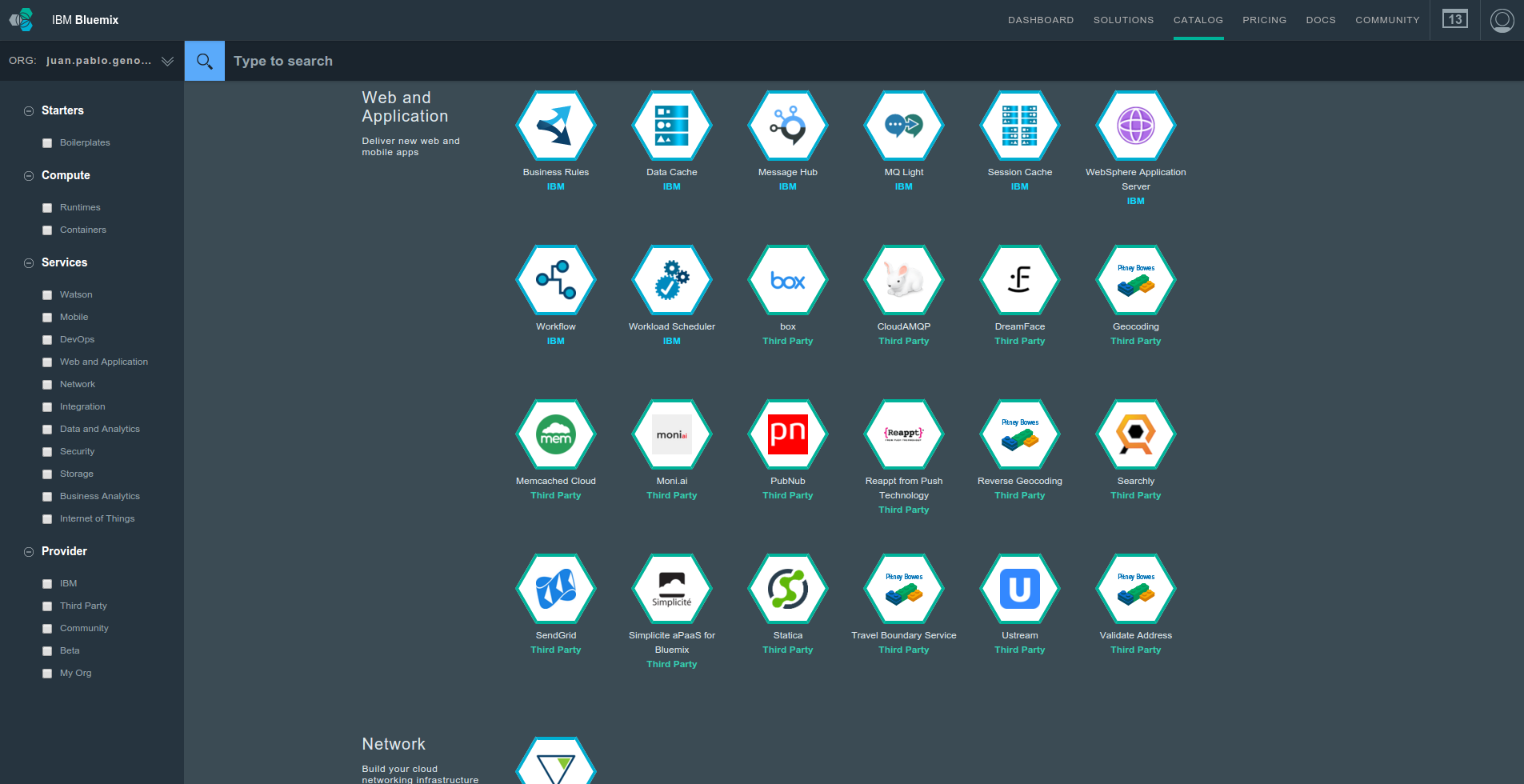Switch to the CATALOG tab
This screenshot has width=1524, height=784.
click(x=1198, y=20)
